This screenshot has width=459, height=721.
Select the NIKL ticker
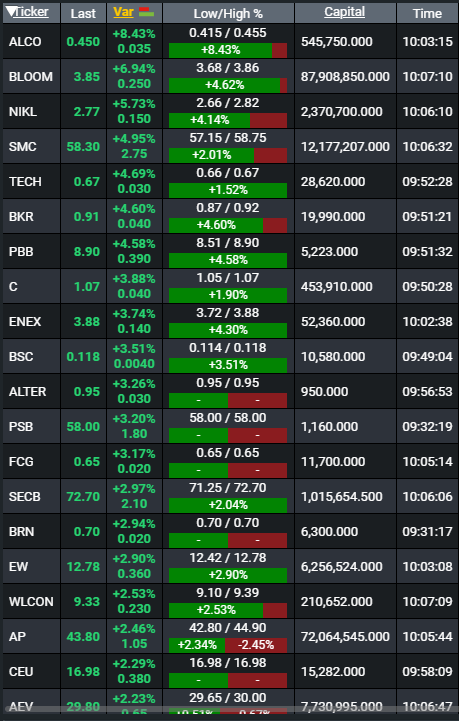click(23, 111)
